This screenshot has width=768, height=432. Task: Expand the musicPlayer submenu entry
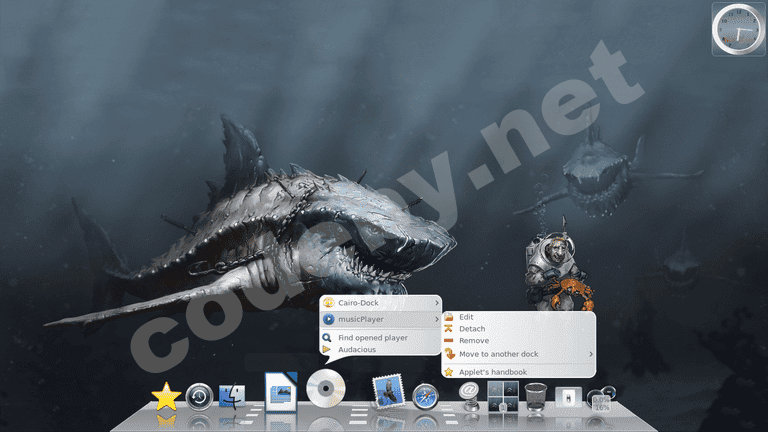click(380, 319)
